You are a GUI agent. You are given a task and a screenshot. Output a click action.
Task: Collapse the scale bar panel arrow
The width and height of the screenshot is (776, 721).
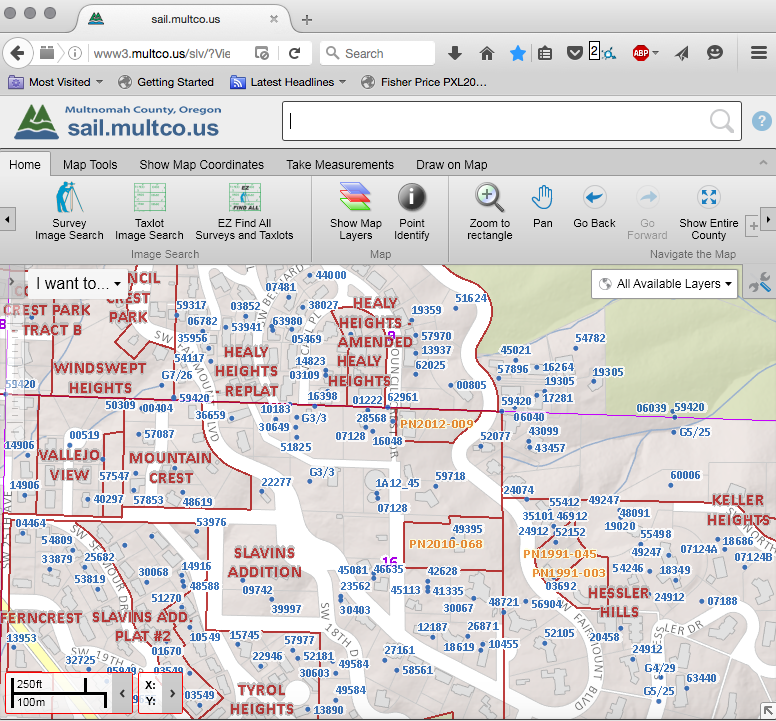coord(122,692)
